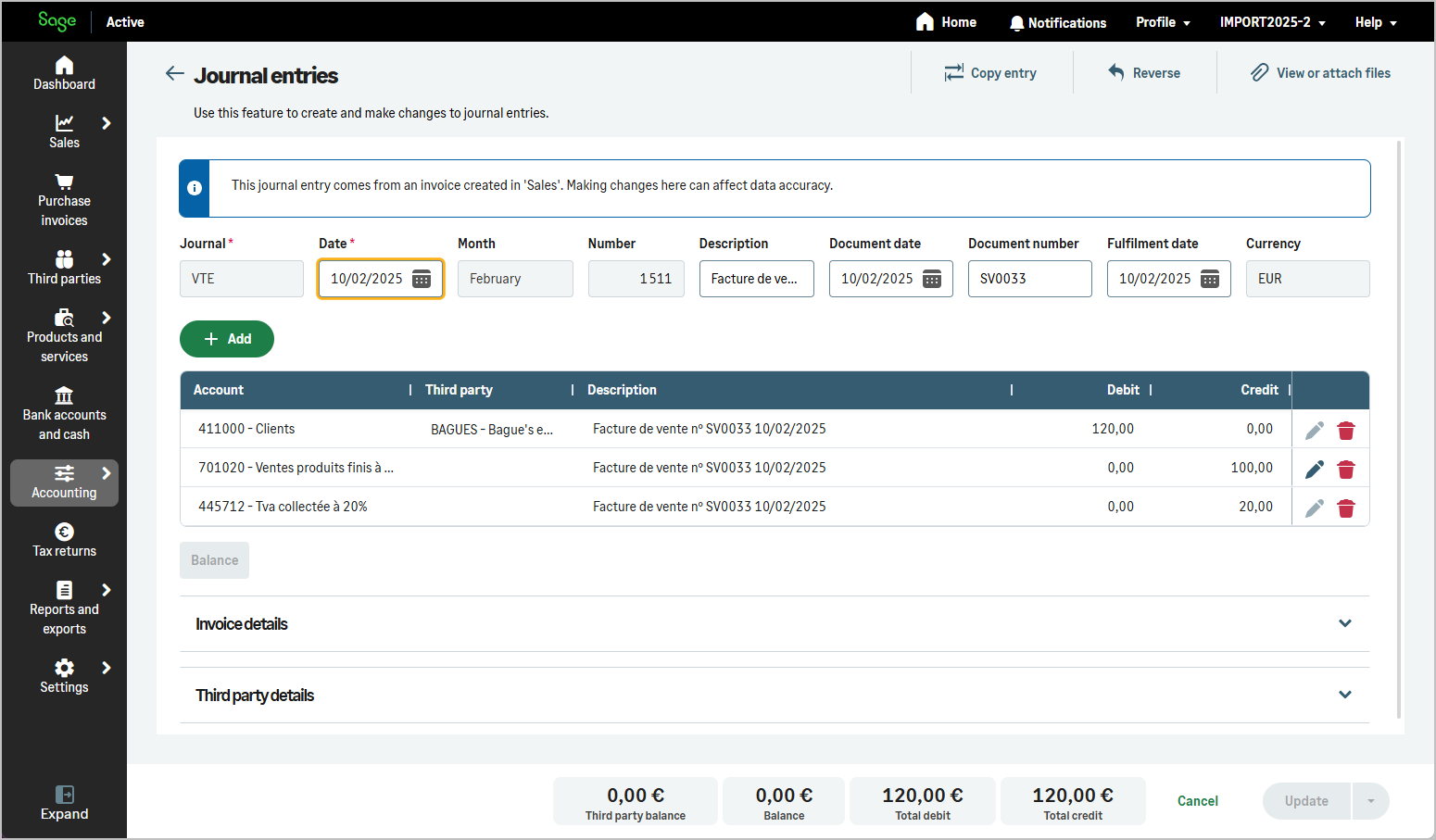Expand the Third parties submenu chevron

(x=107, y=259)
